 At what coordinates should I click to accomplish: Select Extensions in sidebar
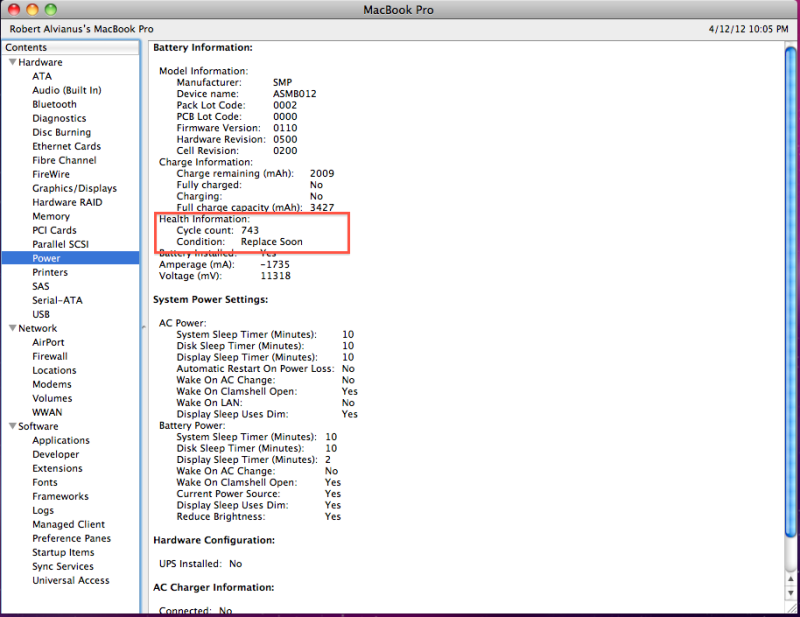57,468
